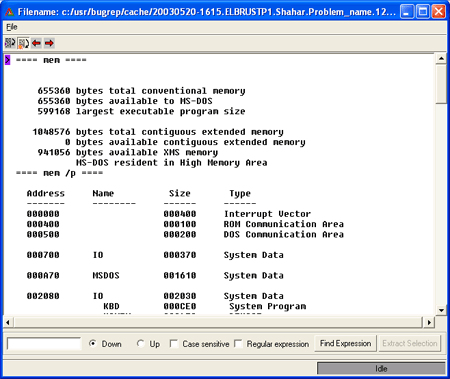Click the 'Size' column heading
The width and height of the screenshot is (450, 379).
point(180,193)
